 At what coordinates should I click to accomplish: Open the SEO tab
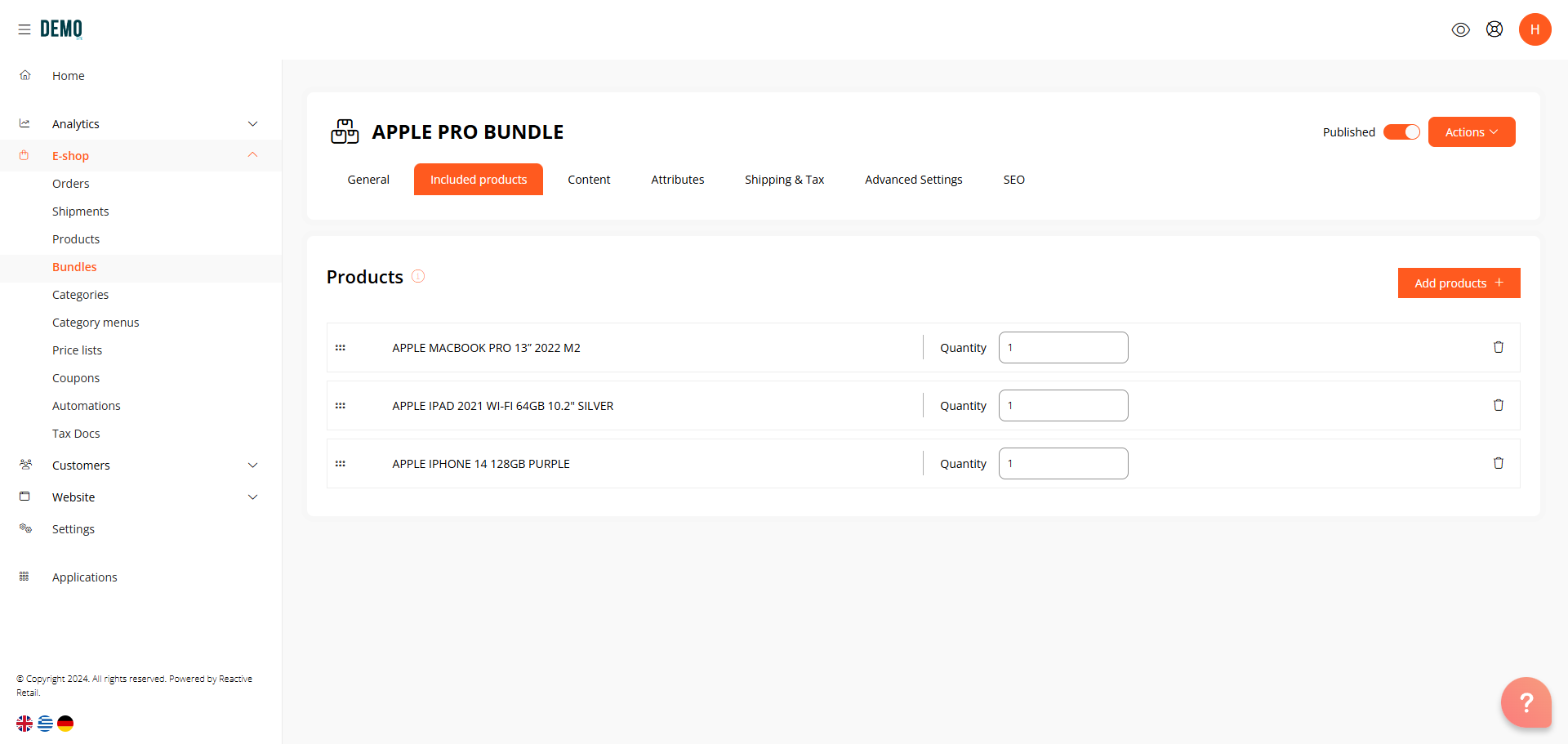coord(1014,180)
